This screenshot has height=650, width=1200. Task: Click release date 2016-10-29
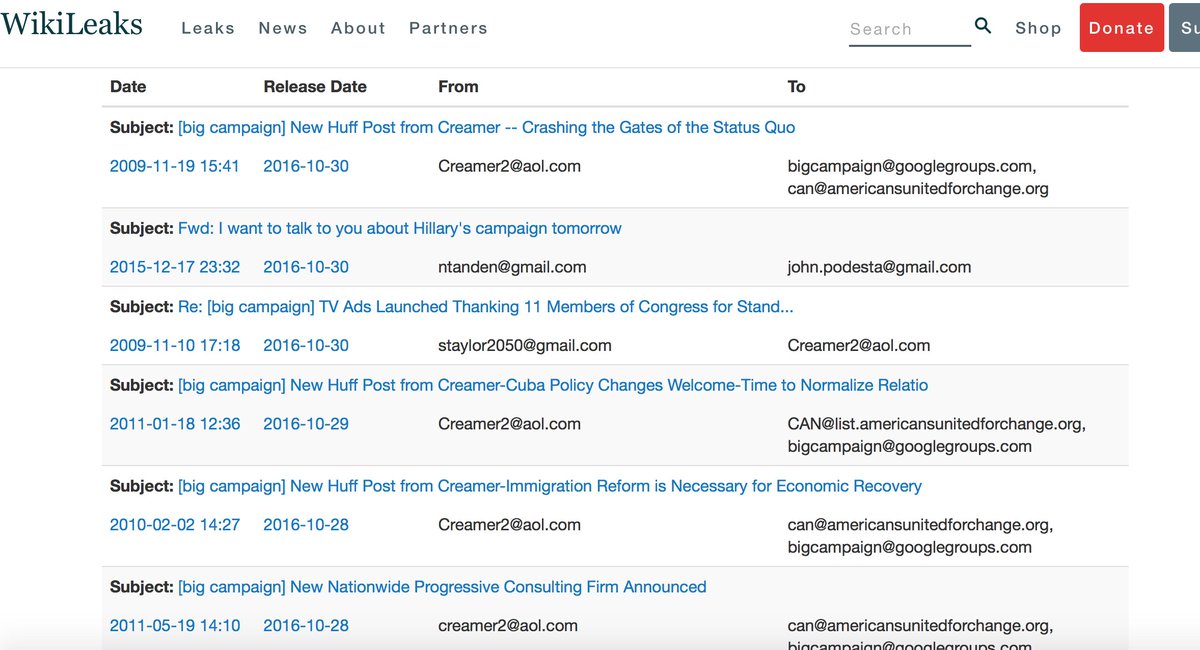(306, 424)
